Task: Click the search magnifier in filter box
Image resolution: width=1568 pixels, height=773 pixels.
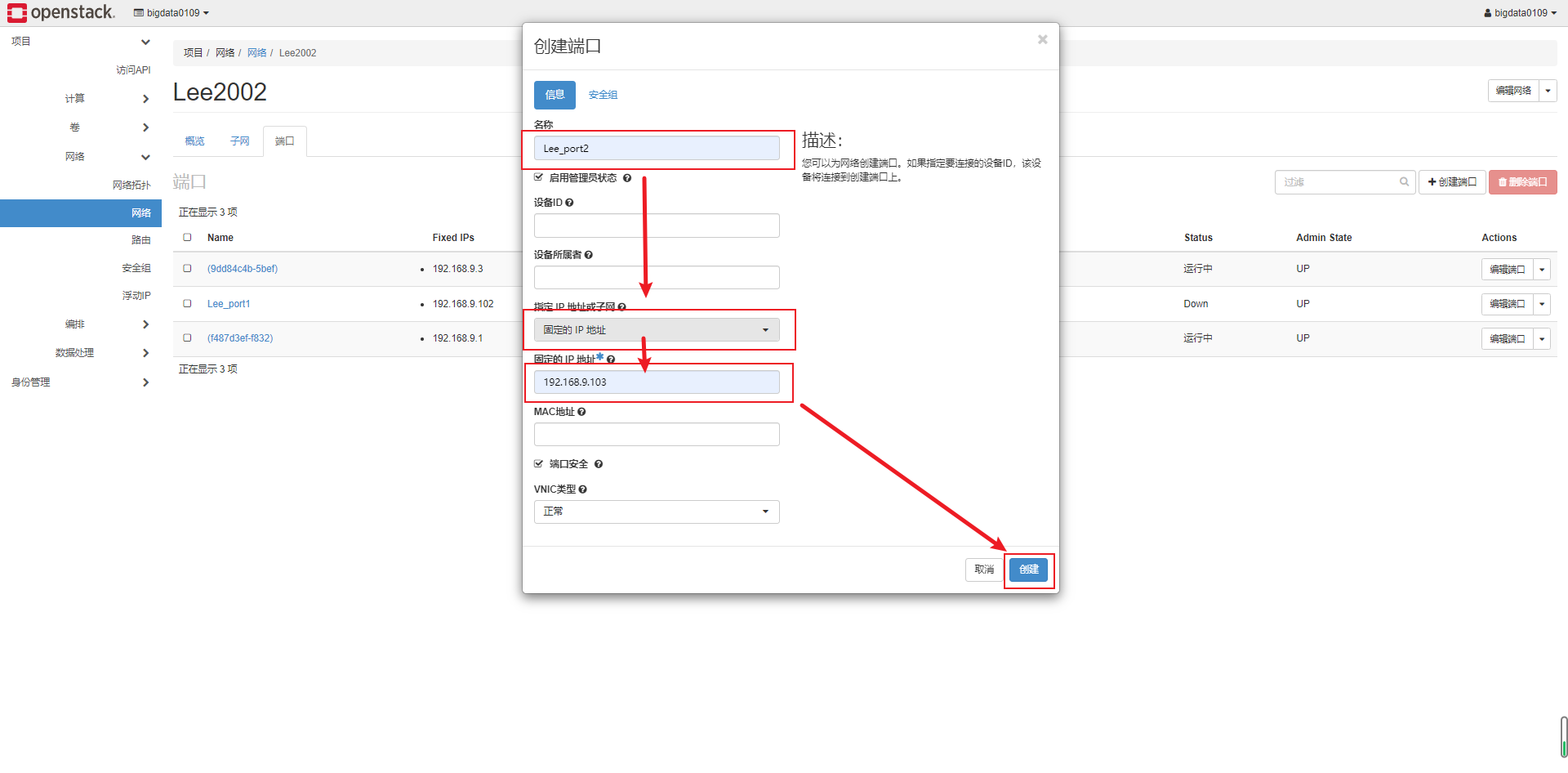Action: (x=1404, y=182)
